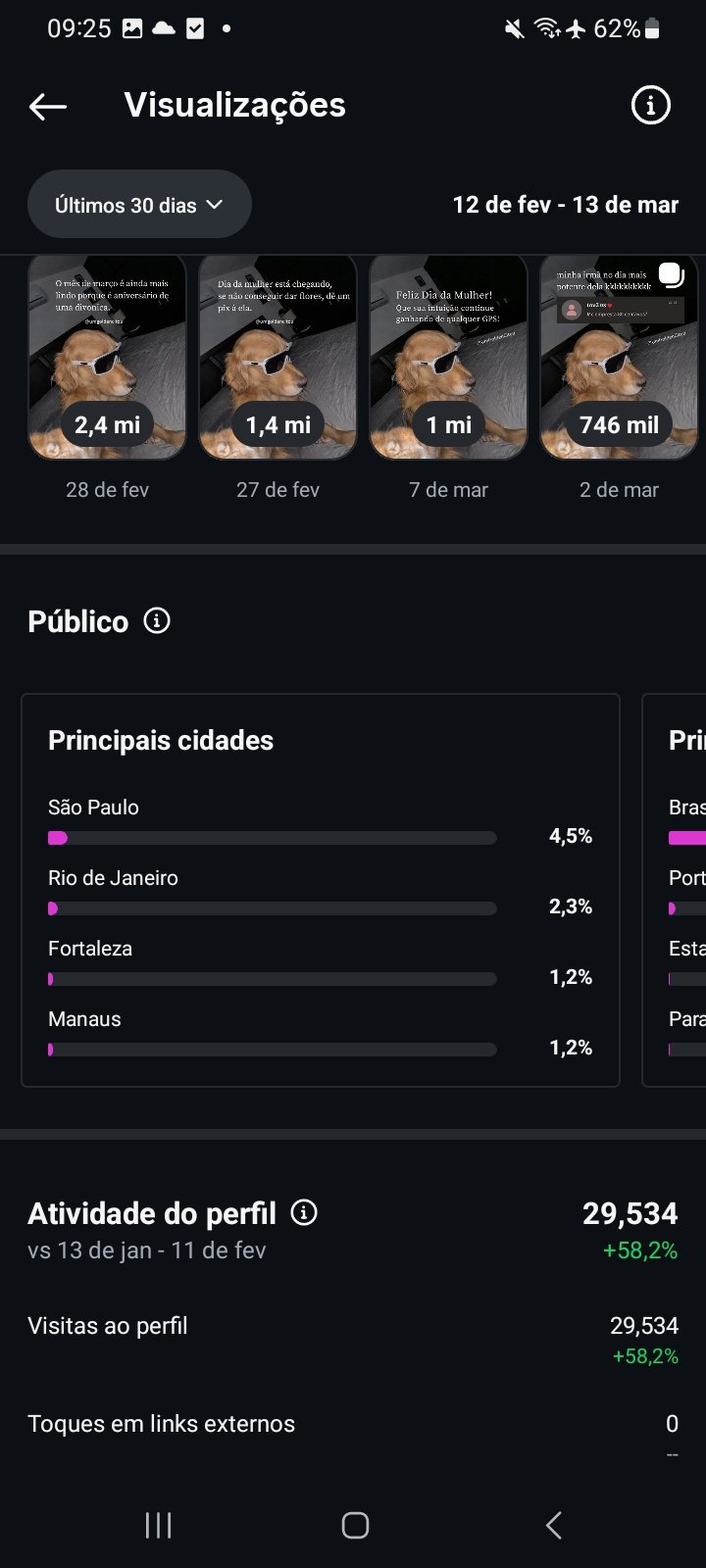
Task: Tap the Principais cidades card title
Action: (x=161, y=740)
